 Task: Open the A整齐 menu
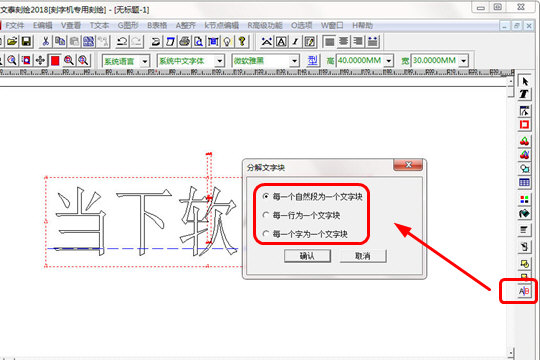click(185, 25)
